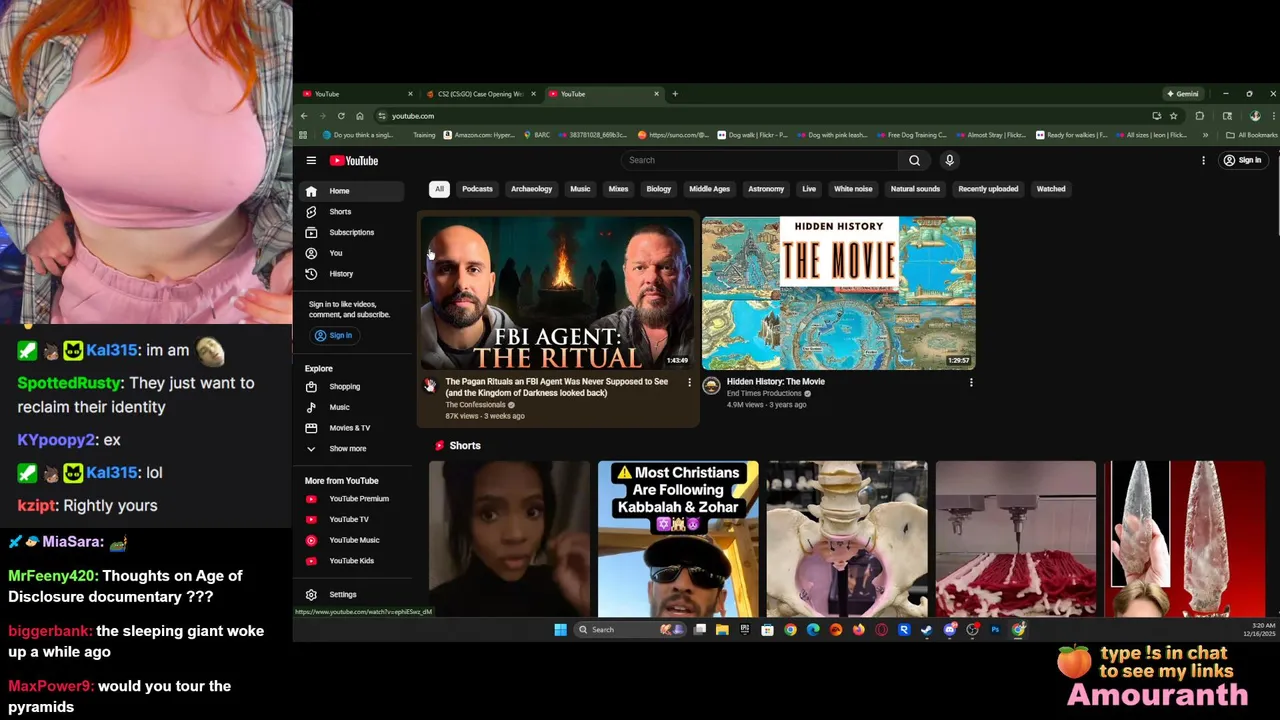
Task: Open FBI Agent The Ritual video thumbnail
Action: (557, 293)
